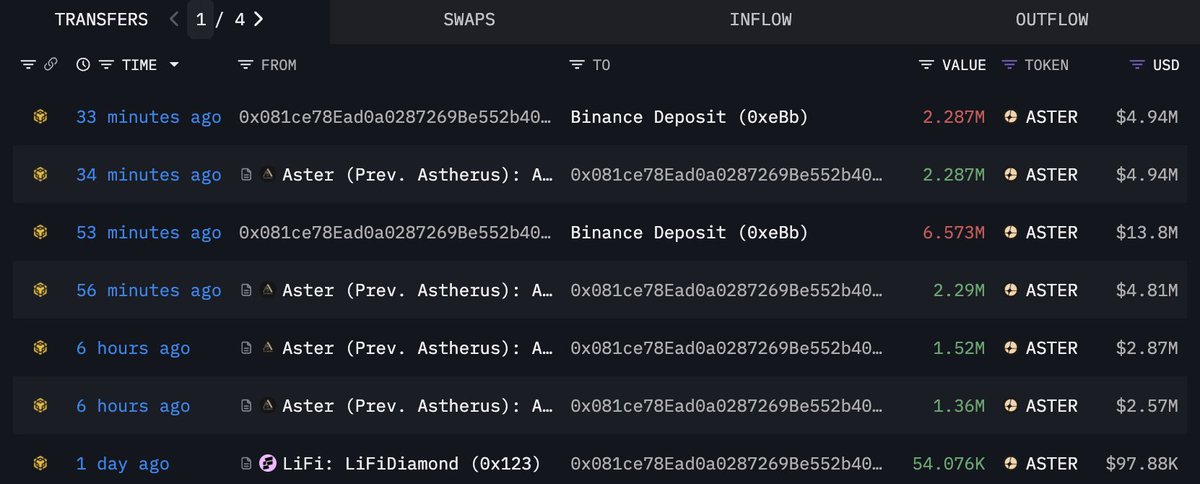The width and height of the screenshot is (1200, 484).
Task: Click contract document icon in 56 minutes ago row
Action: [x=246, y=290]
